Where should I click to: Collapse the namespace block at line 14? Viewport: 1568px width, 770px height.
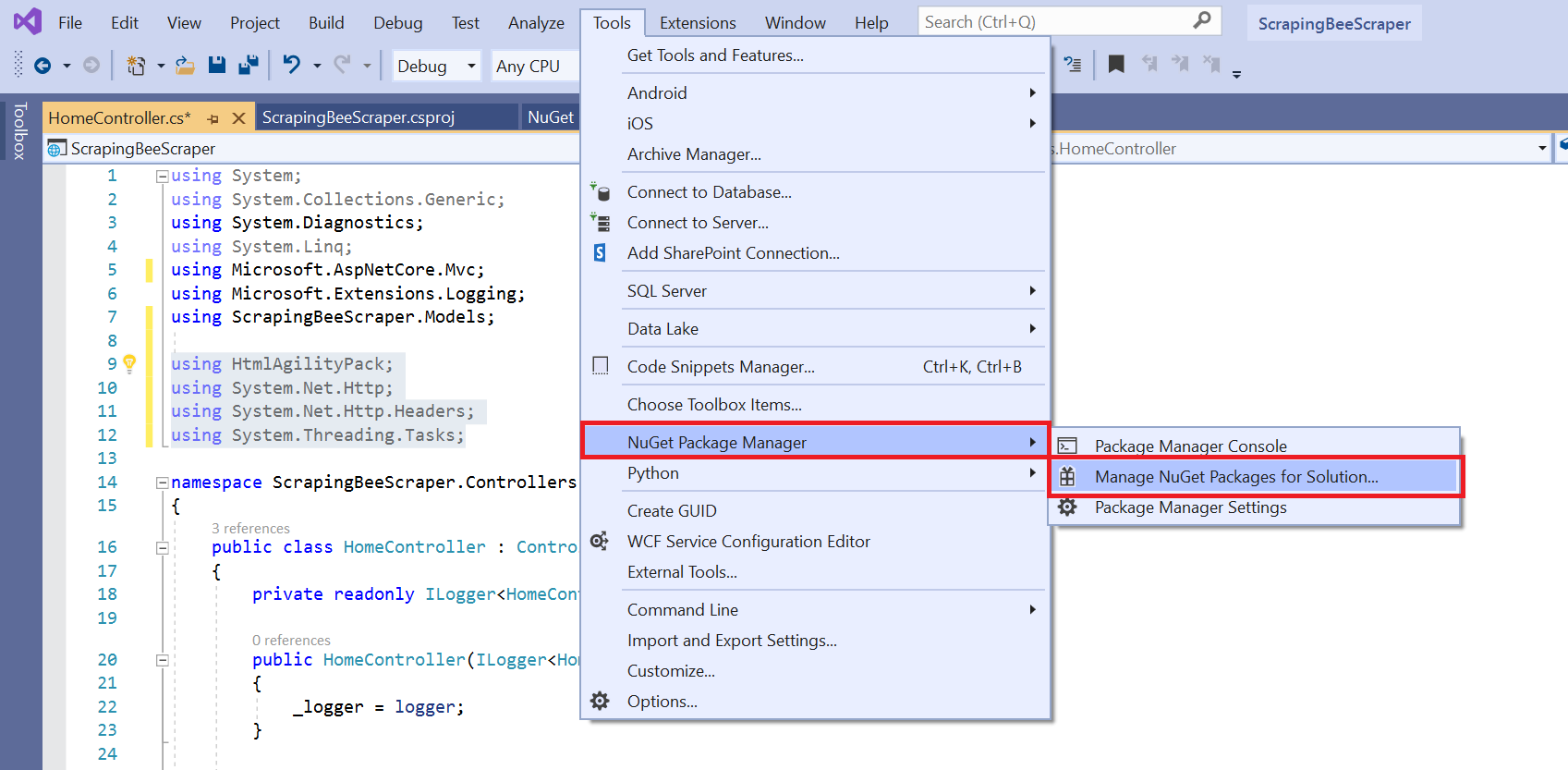point(162,483)
